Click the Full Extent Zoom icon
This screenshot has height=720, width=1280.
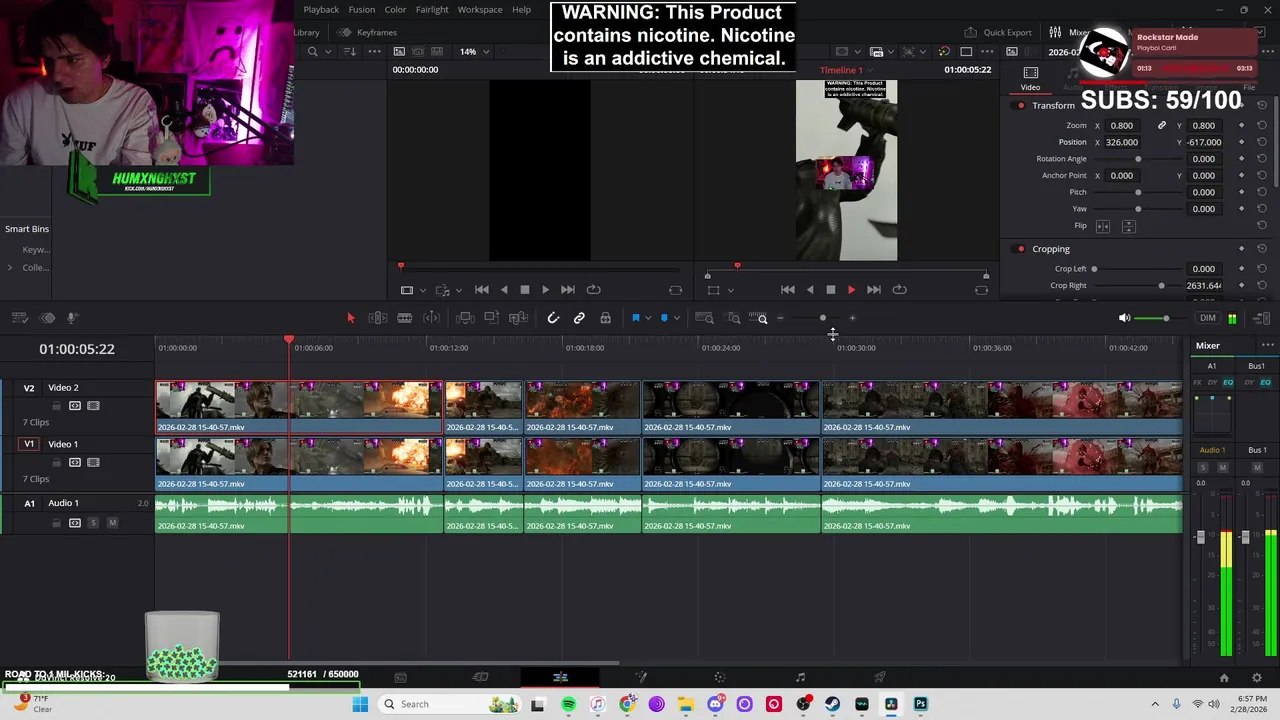tap(705, 318)
